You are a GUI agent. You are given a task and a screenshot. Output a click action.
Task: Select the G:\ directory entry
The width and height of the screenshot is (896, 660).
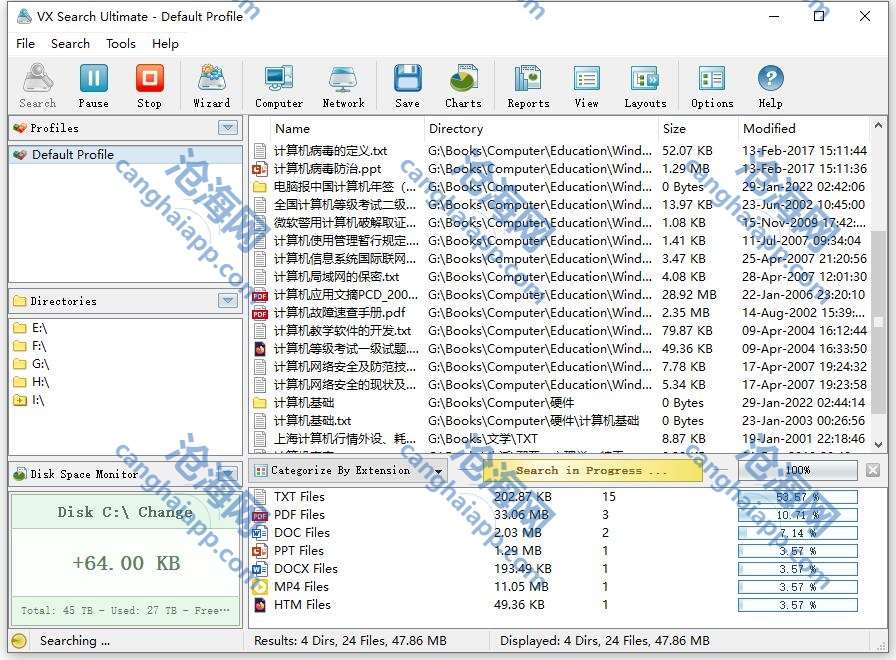[40, 364]
